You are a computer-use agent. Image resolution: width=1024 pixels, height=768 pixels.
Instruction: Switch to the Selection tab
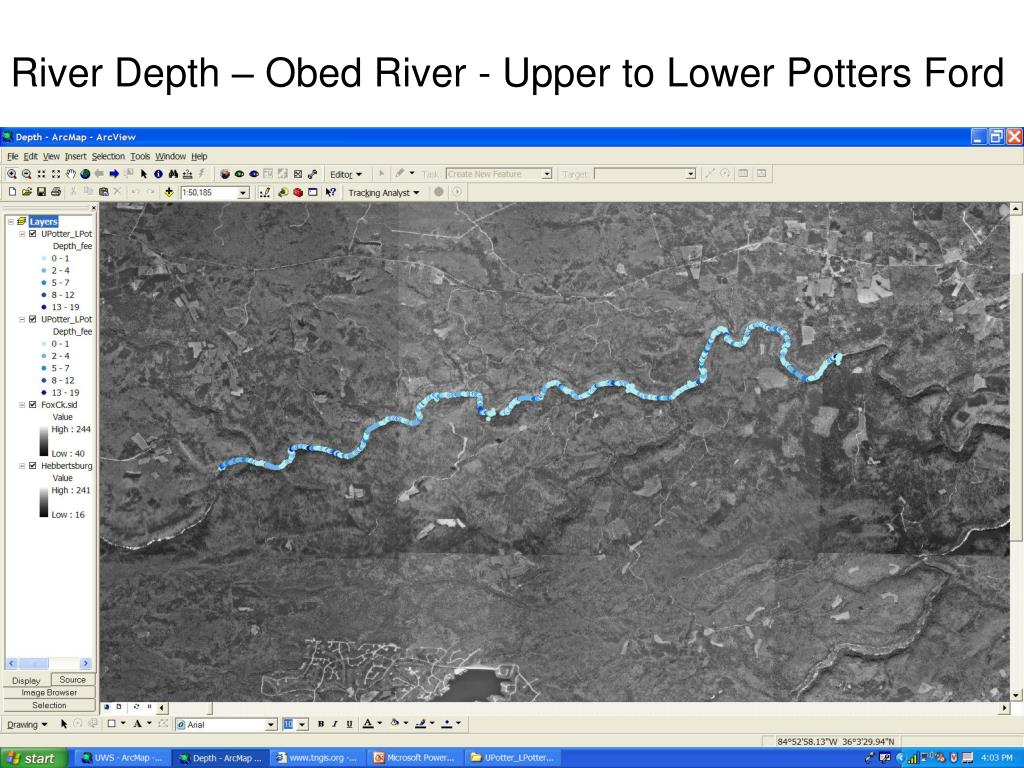pyautogui.click(x=49, y=705)
